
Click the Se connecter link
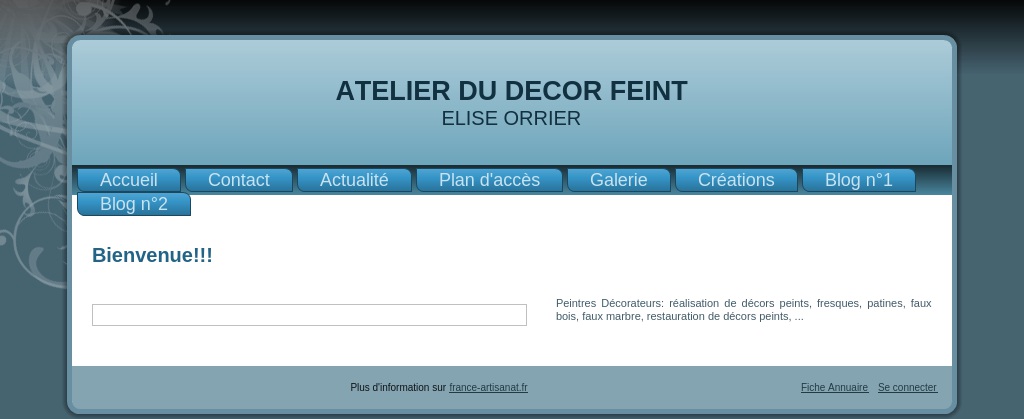(x=907, y=387)
